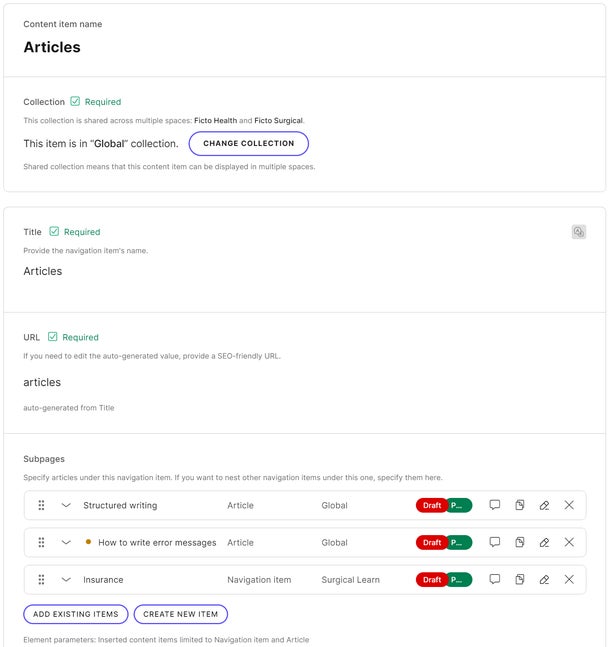Image resolution: width=608 pixels, height=647 pixels.
Task: Click the Required checkmark next to URL
Action: 52,337
